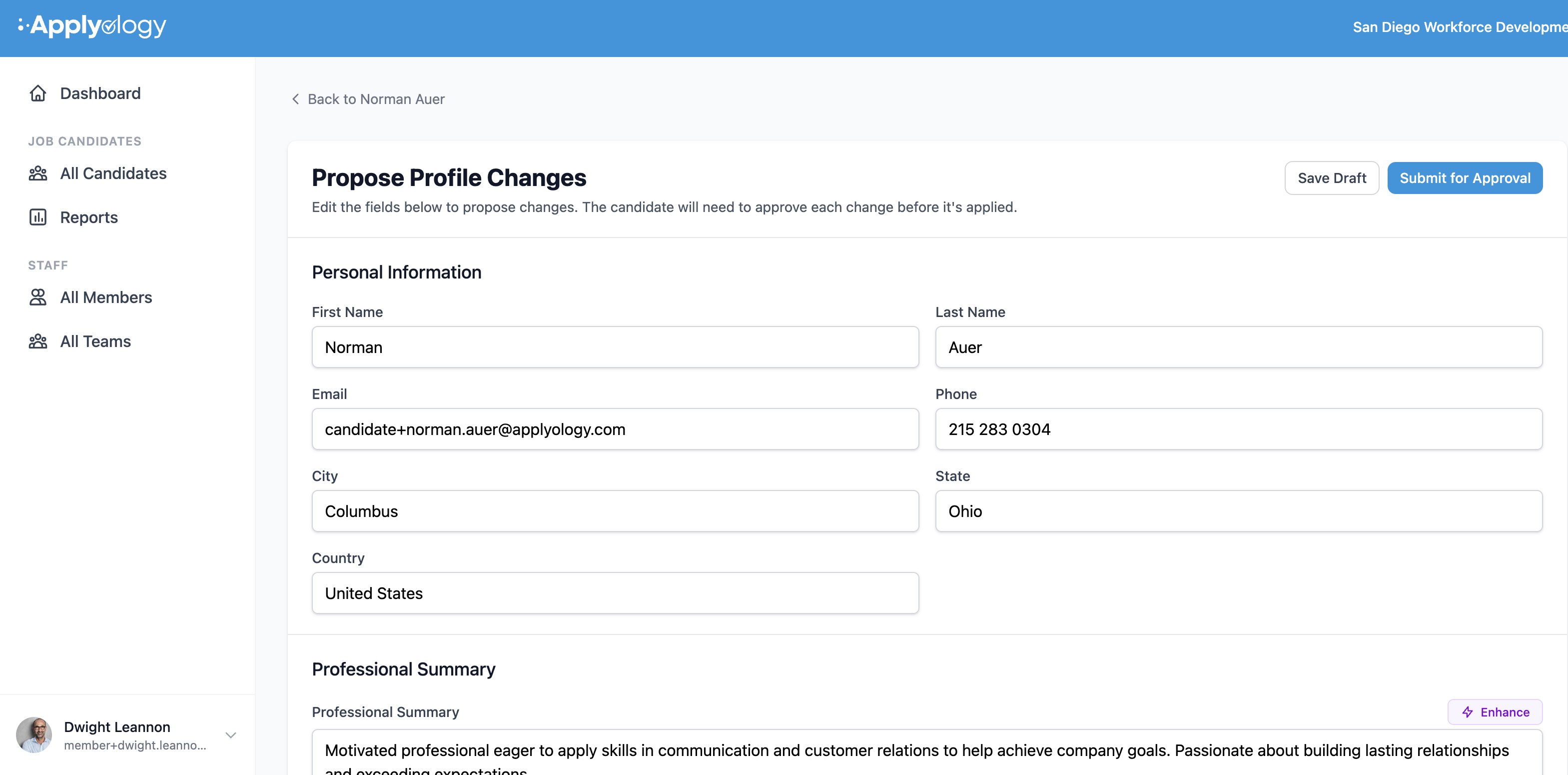Click the Professional Summary text area
This screenshot has width=1568, height=775.
click(x=927, y=753)
